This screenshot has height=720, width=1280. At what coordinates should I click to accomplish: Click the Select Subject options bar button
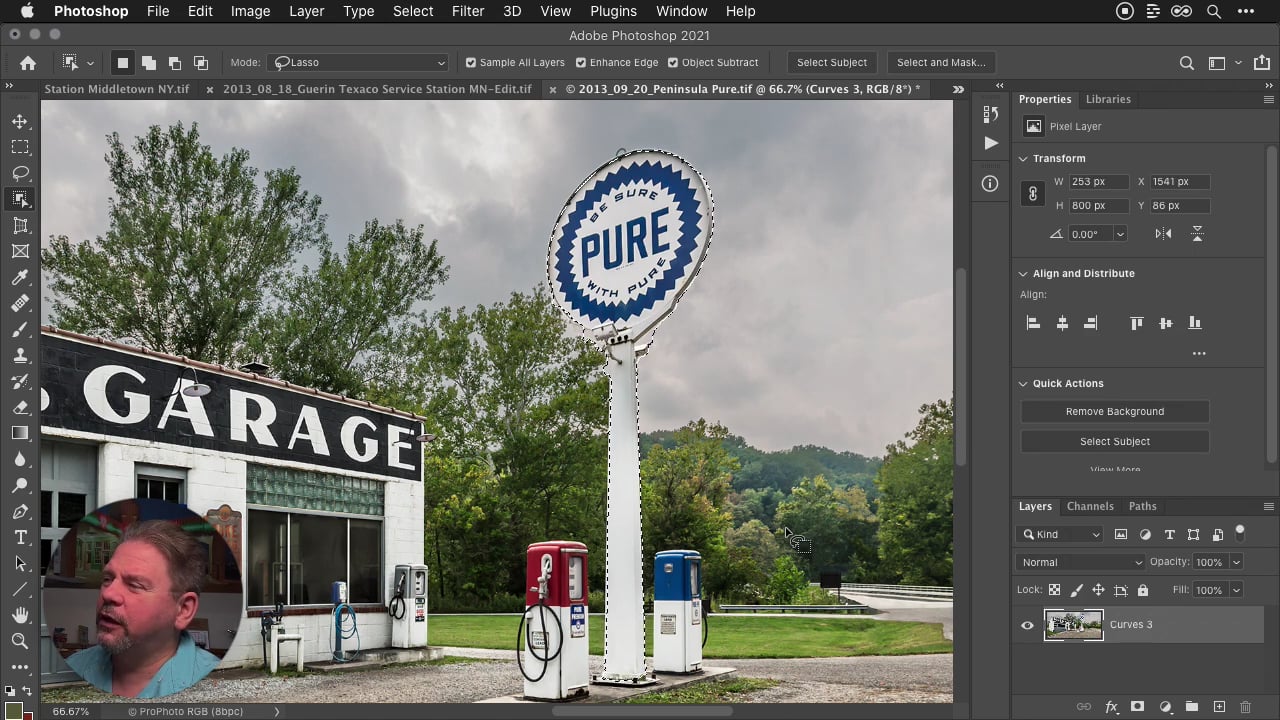click(832, 62)
